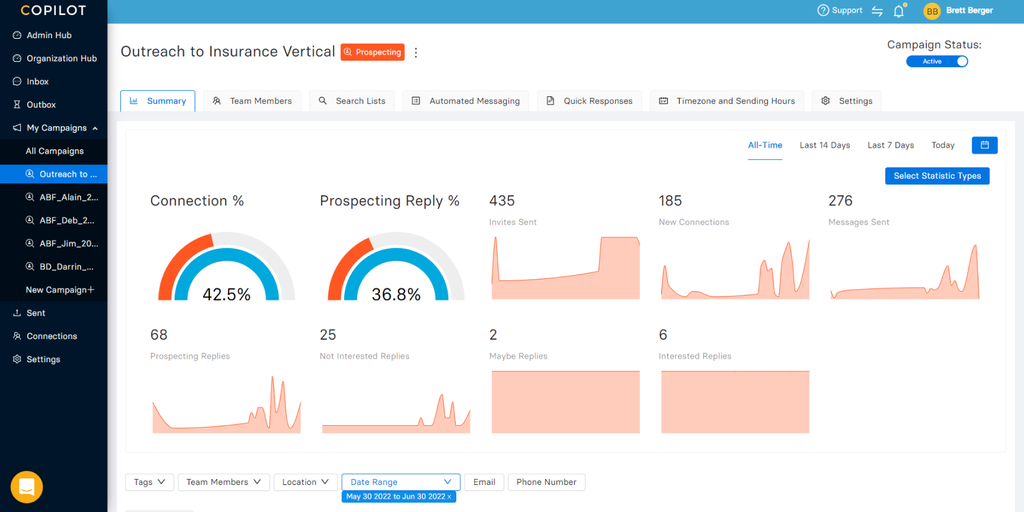Click the My Campaigns megaphone icon

17,128
